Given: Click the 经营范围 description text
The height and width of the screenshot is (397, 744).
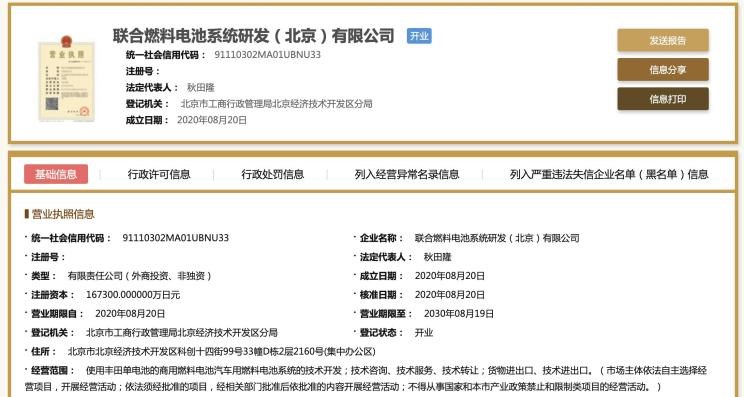Looking at the screenshot, I should click(365, 378).
